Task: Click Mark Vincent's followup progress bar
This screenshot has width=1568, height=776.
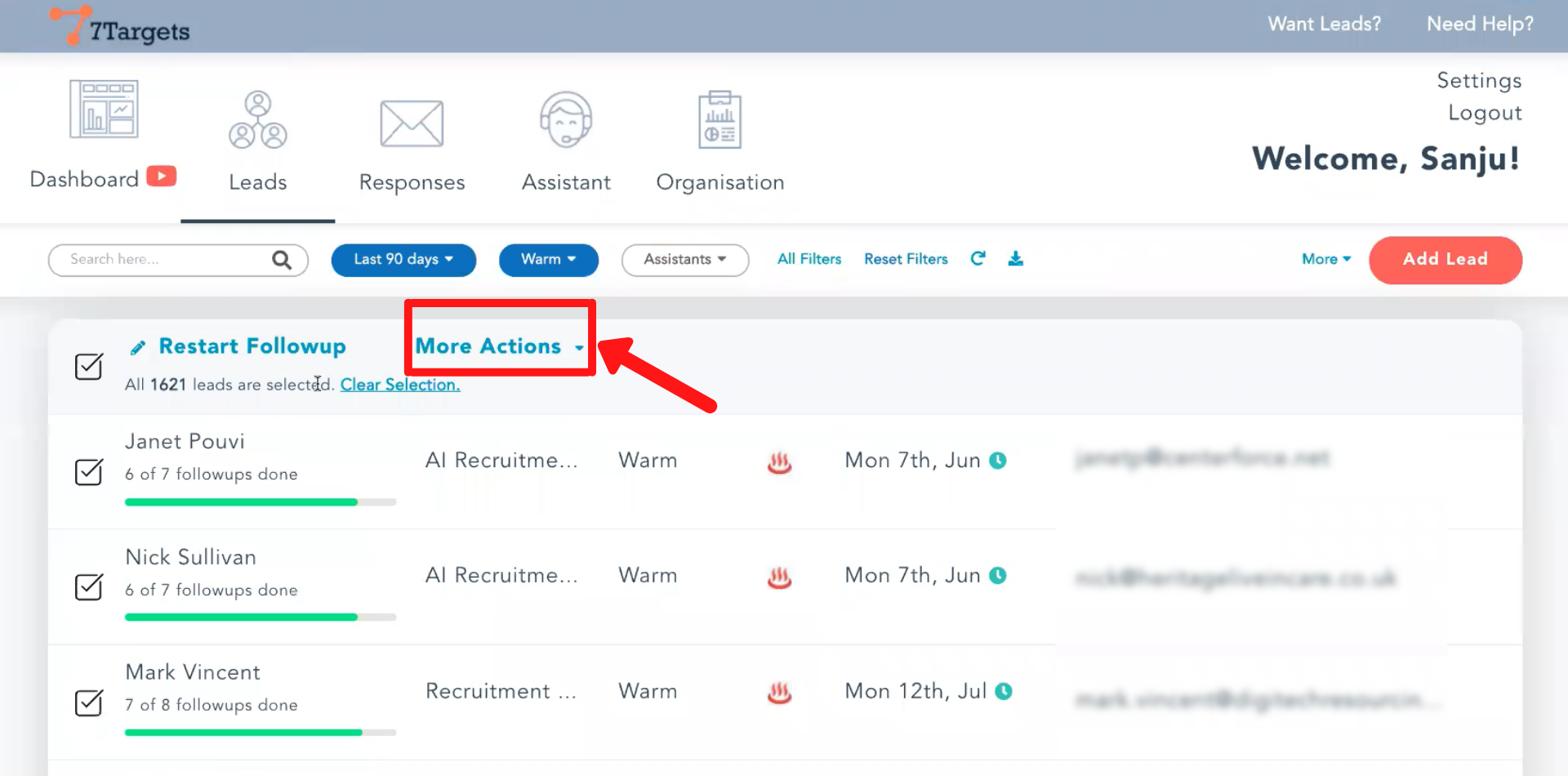Action: click(x=260, y=733)
